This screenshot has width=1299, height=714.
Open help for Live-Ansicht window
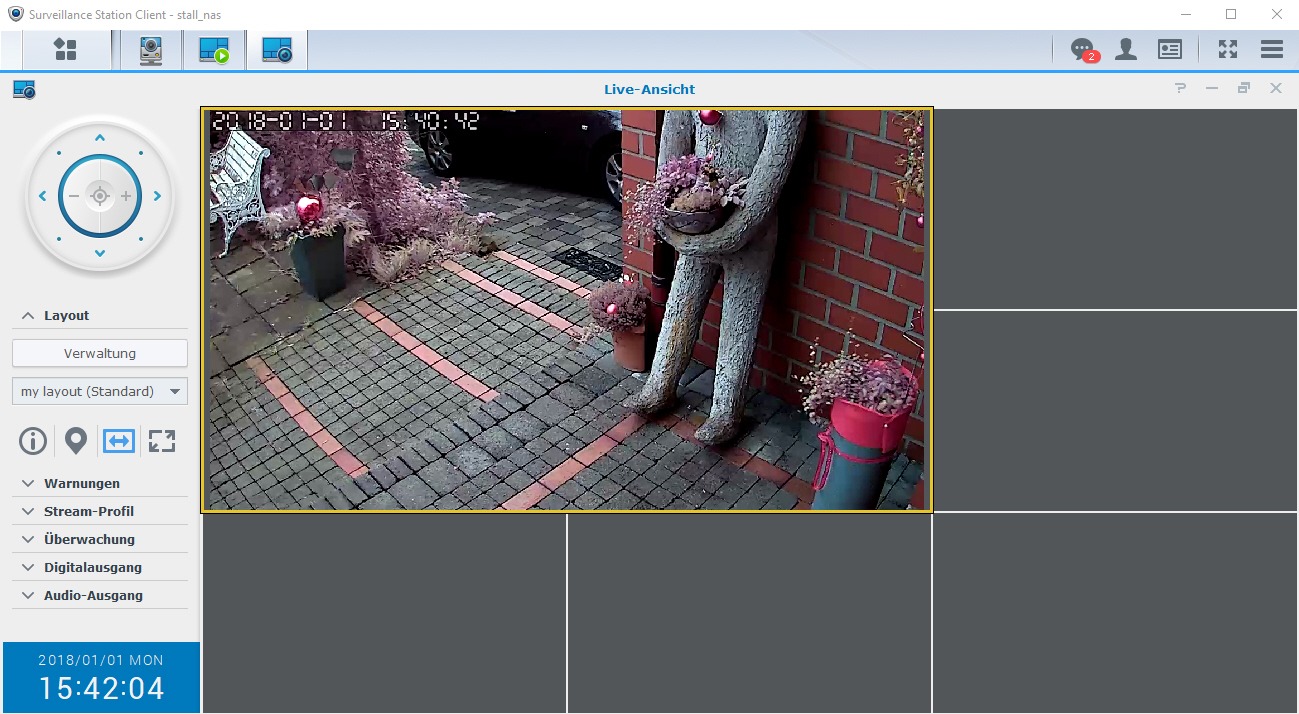coord(1181,88)
